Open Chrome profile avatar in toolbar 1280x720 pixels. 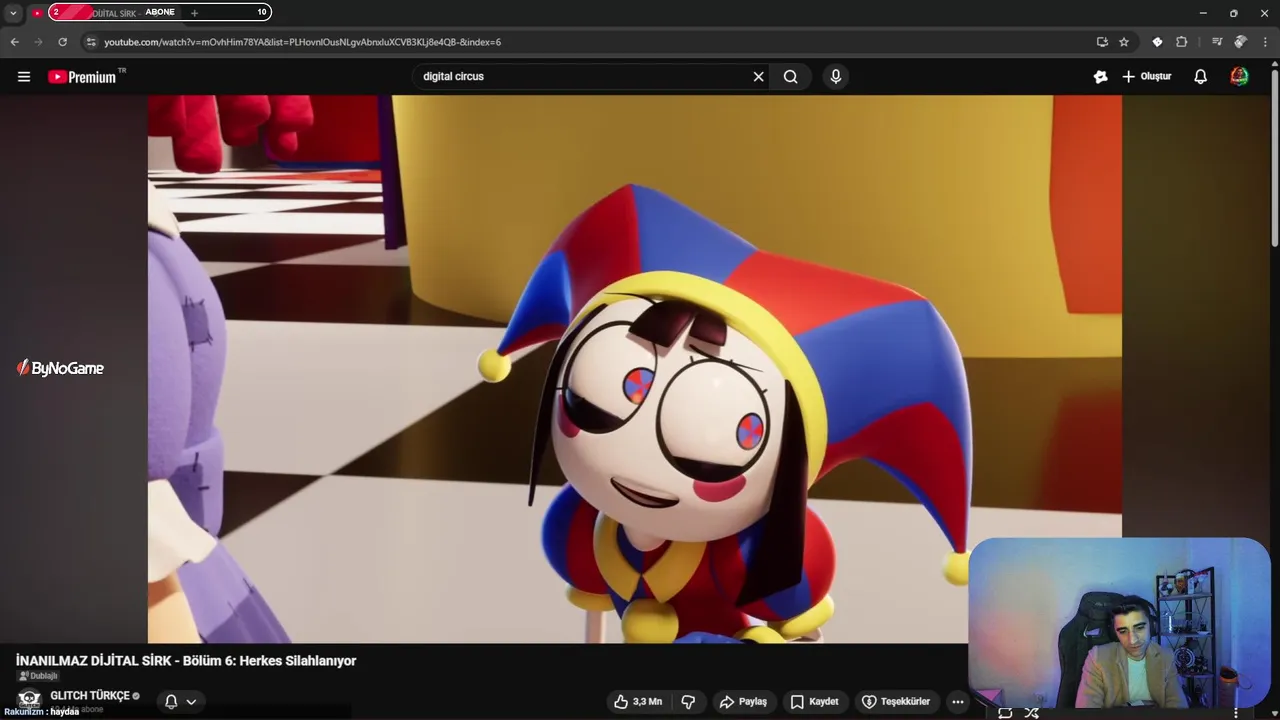pos(1240,42)
